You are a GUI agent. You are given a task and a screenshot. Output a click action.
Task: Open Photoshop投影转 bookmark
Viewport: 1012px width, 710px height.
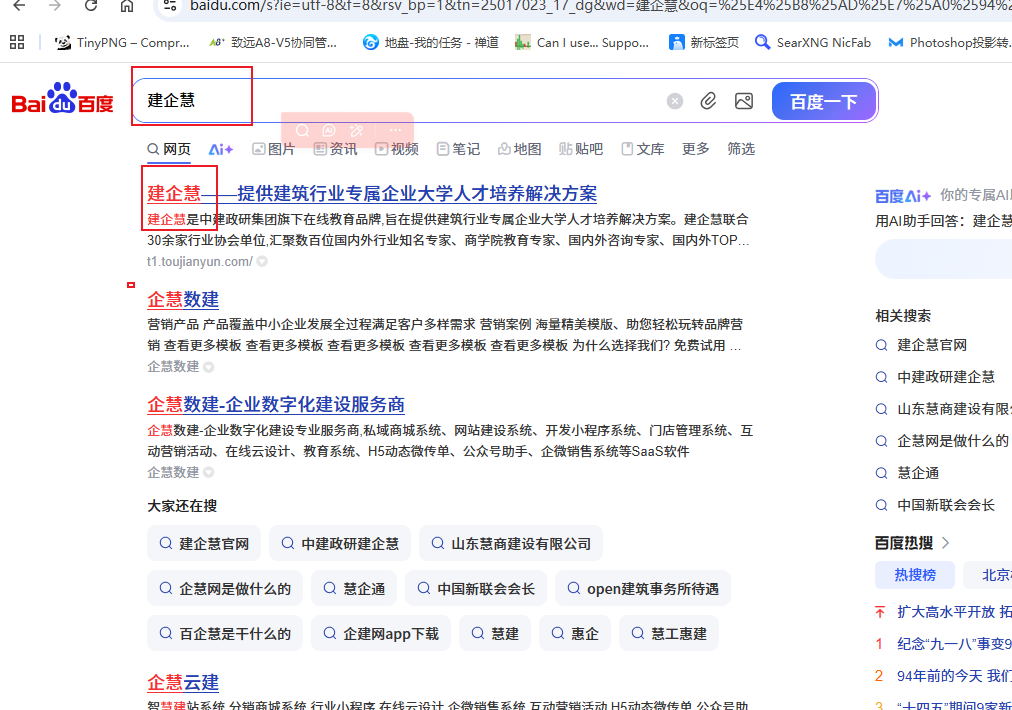pyautogui.click(x=949, y=43)
